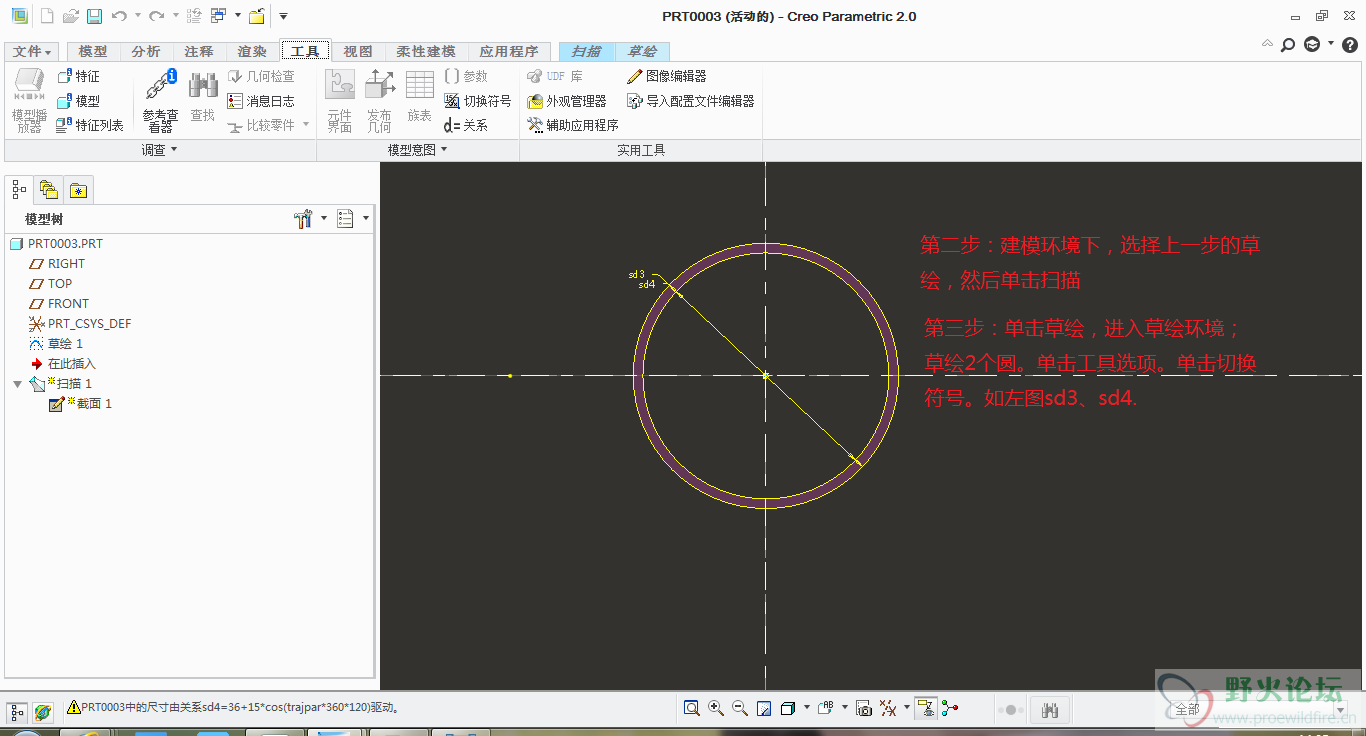
Task: Click the 切换符号 (switch symbols) tool icon
Action: (x=452, y=101)
